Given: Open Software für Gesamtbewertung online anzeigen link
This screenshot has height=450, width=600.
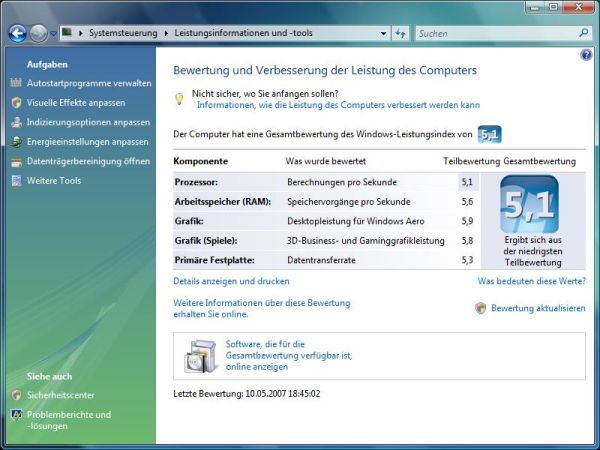Looking at the screenshot, I should click(289, 355).
